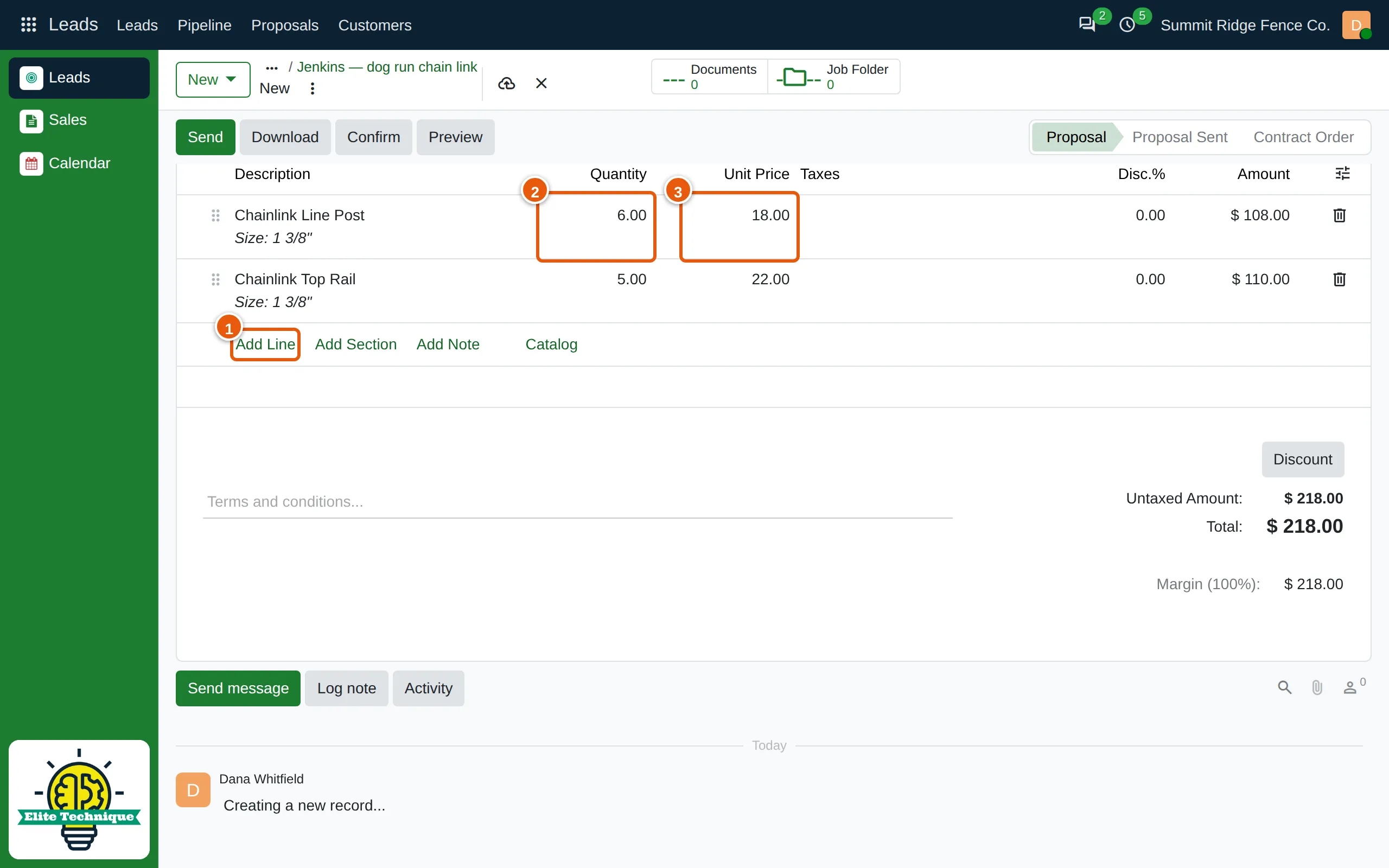Delete the Chainlink Line Post line

click(x=1339, y=215)
